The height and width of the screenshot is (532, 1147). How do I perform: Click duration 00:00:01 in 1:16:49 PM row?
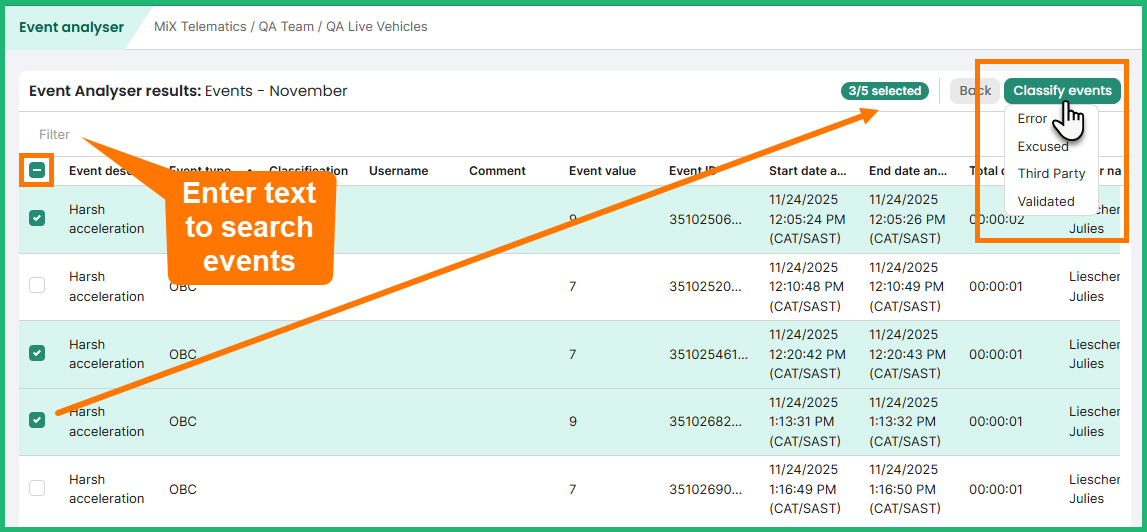click(994, 489)
